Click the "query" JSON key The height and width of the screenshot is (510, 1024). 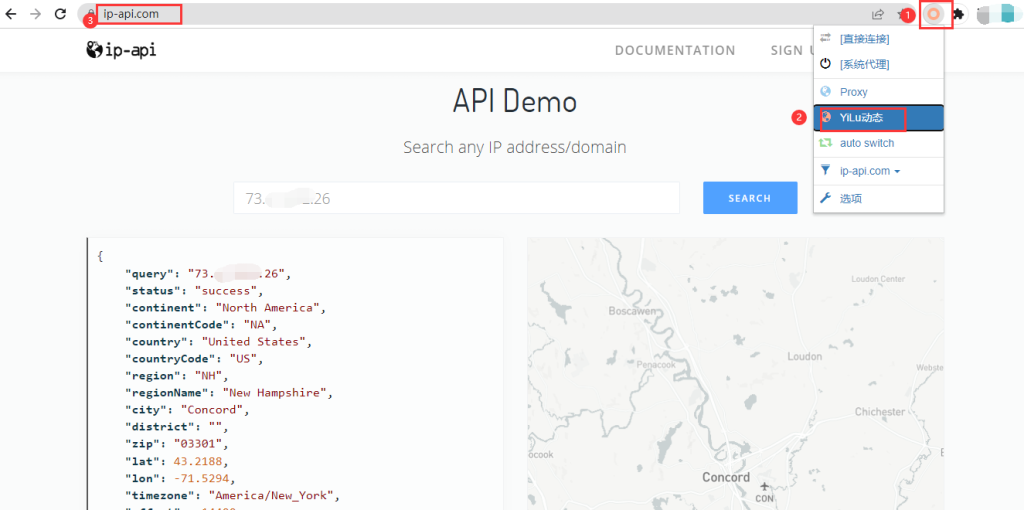point(150,274)
